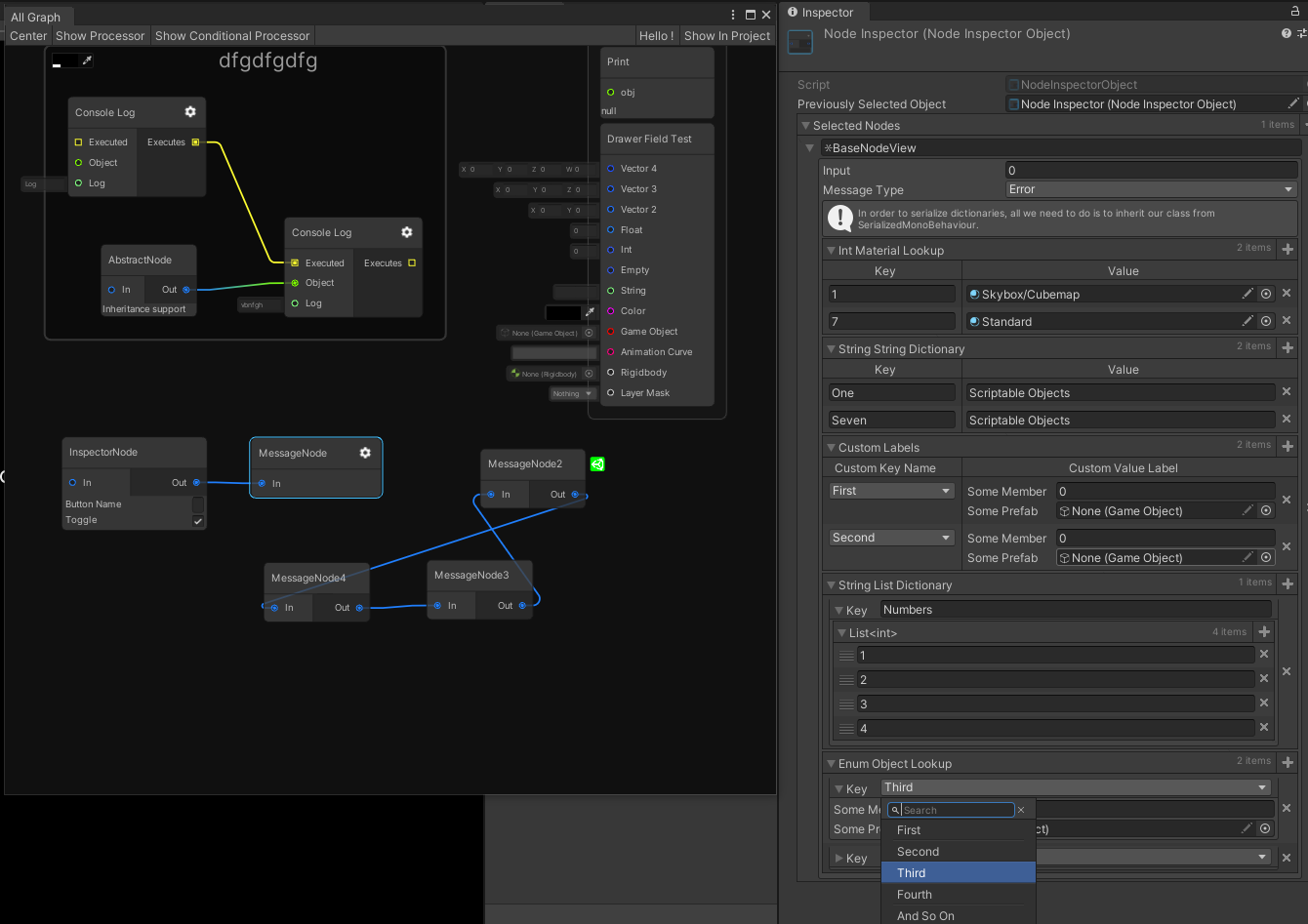Screen dimensions: 1308x924
Task: Open the help icon in the Node Inspector header
Action: (1285, 32)
